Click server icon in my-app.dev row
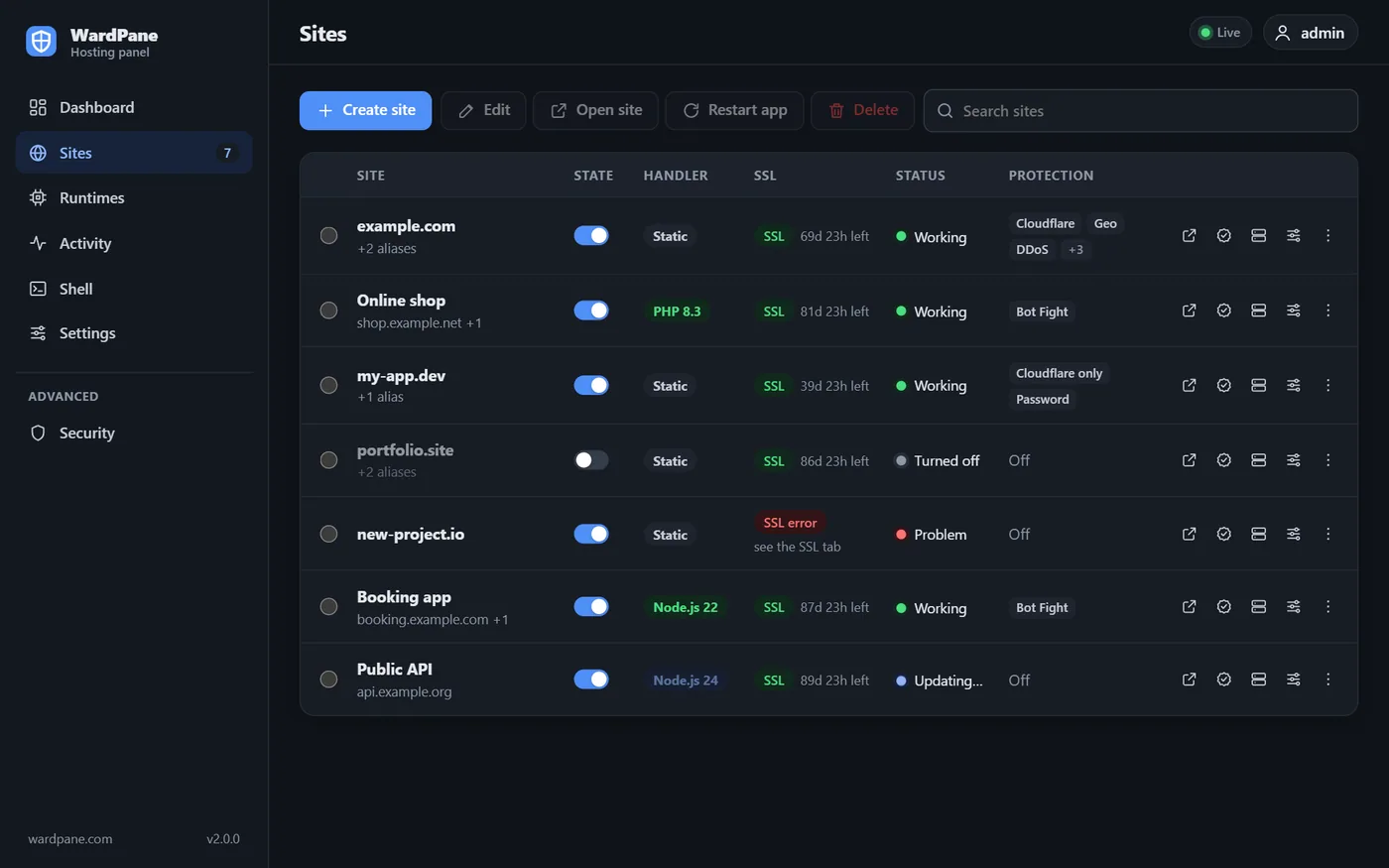 click(1258, 385)
